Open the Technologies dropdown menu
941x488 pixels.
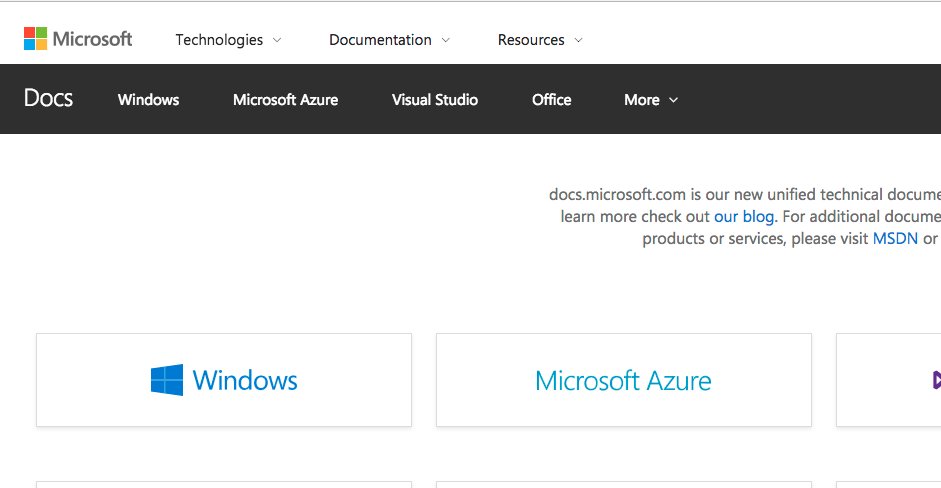(x=228, y=40)
